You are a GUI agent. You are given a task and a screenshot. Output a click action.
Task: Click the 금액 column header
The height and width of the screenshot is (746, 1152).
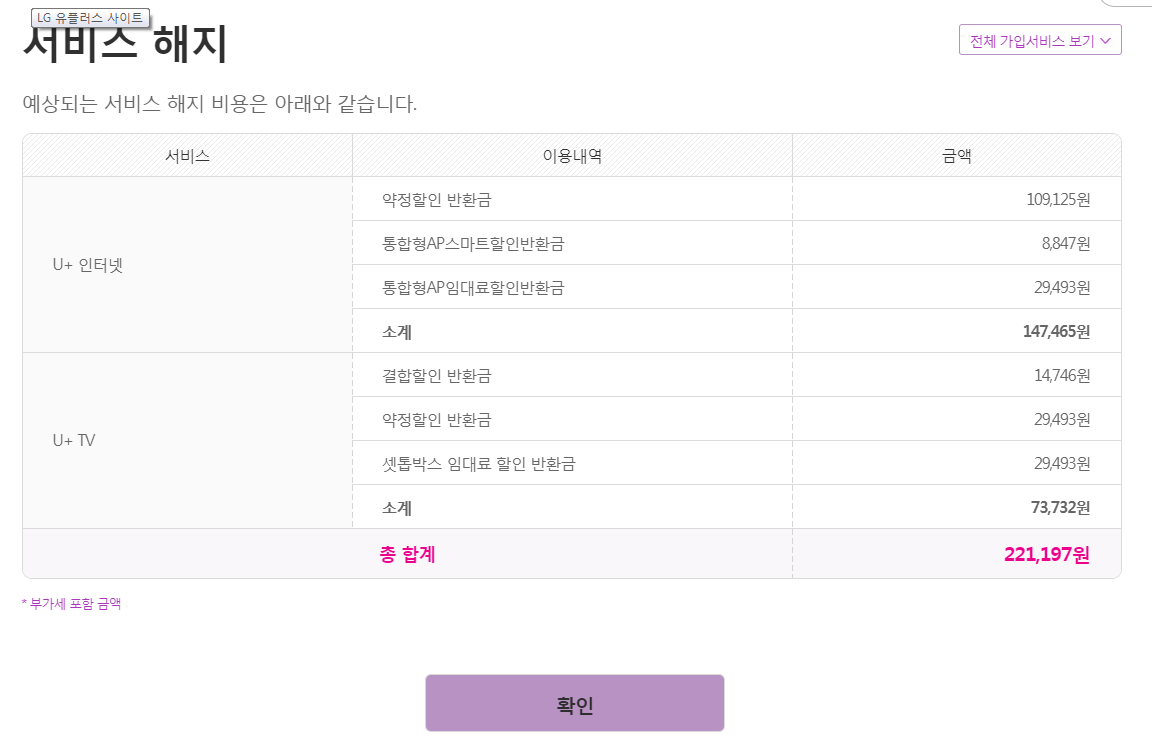tap(956, 156)
